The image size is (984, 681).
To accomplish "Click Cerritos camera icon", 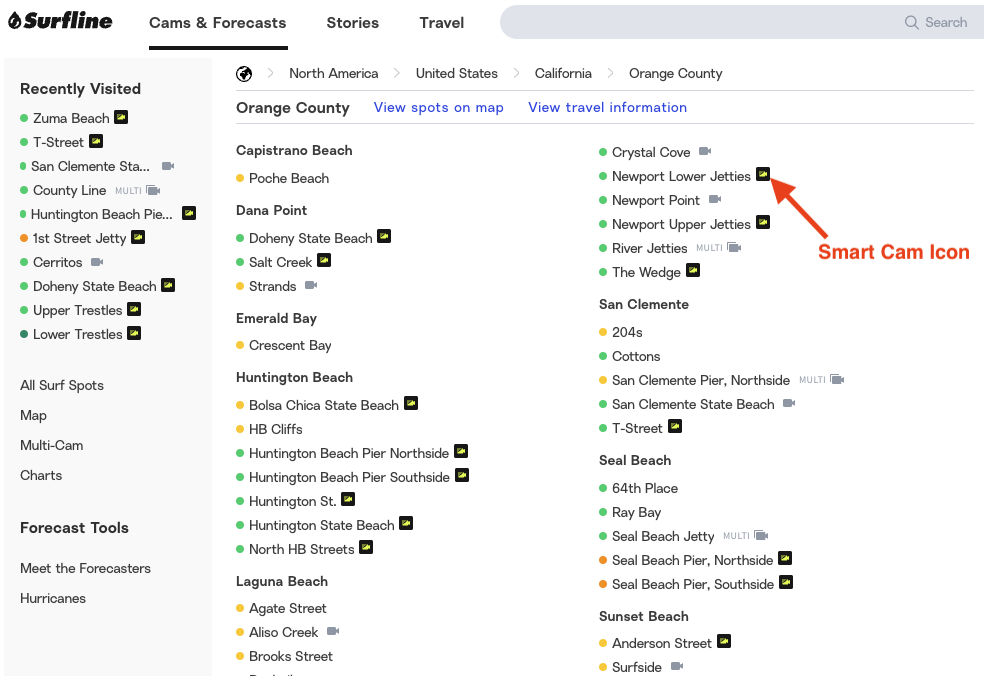I will click(97, 262).
